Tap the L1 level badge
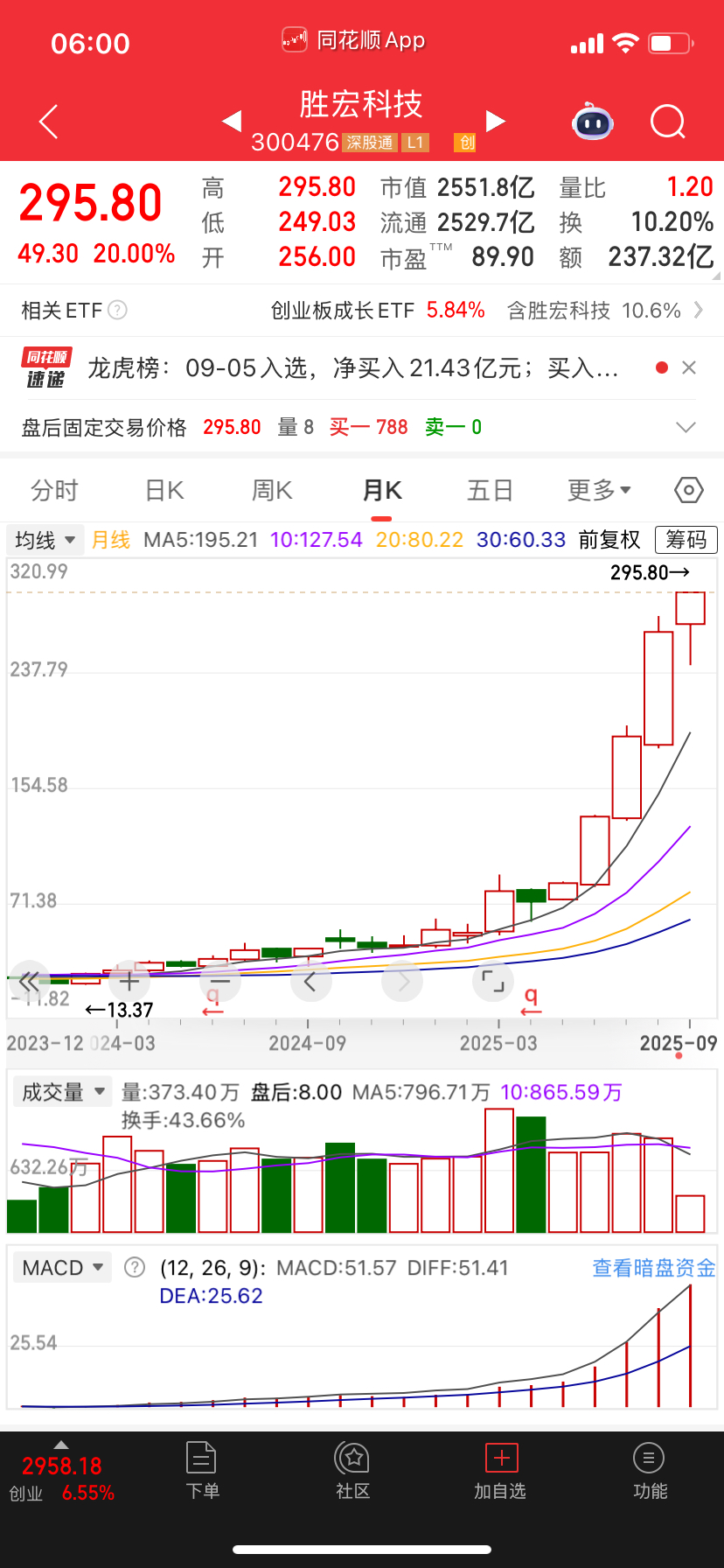The width and height of the screenshot is (724, 1568). 415,143
